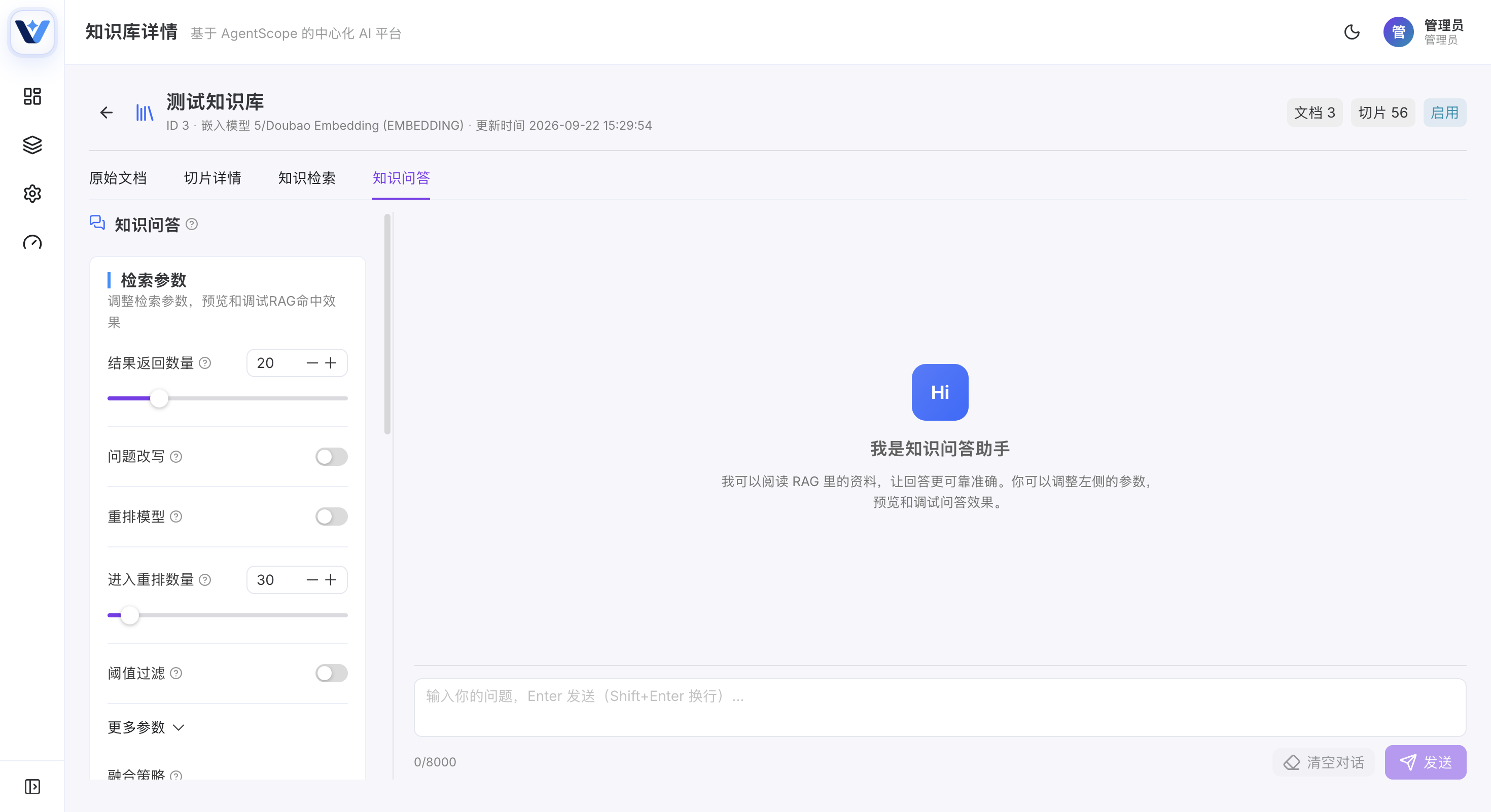Screen dimensions: 1491x812
Task: Open the layers stack icon in sidebar
Action: [32, 144]
